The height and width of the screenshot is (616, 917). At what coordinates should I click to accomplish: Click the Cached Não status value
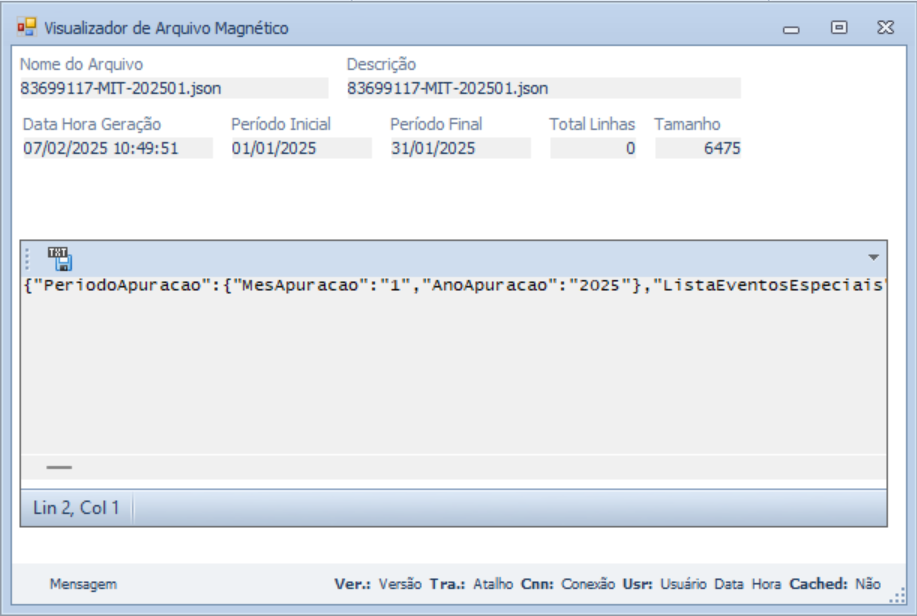868,584
